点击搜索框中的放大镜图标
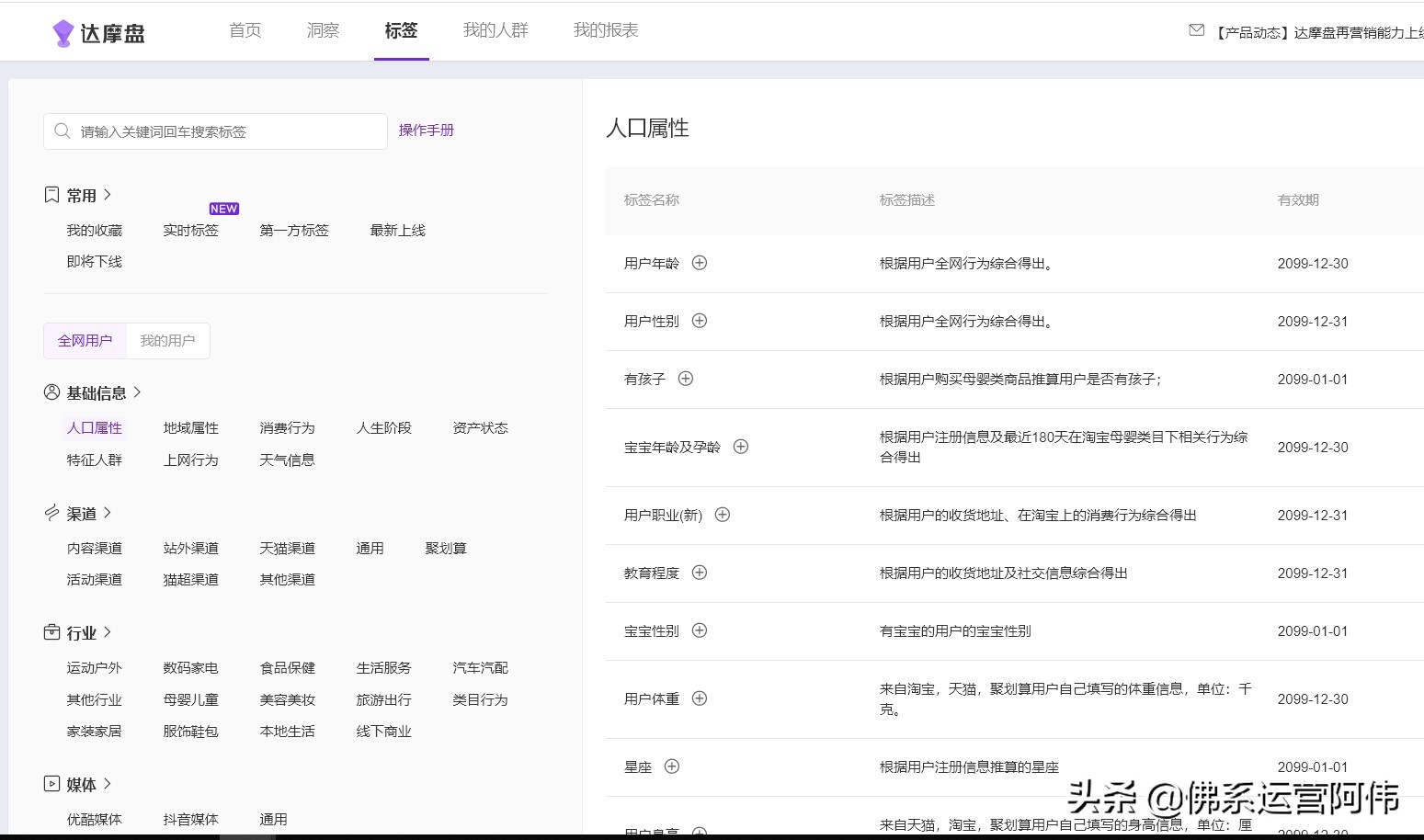 (x=62, y=131)
